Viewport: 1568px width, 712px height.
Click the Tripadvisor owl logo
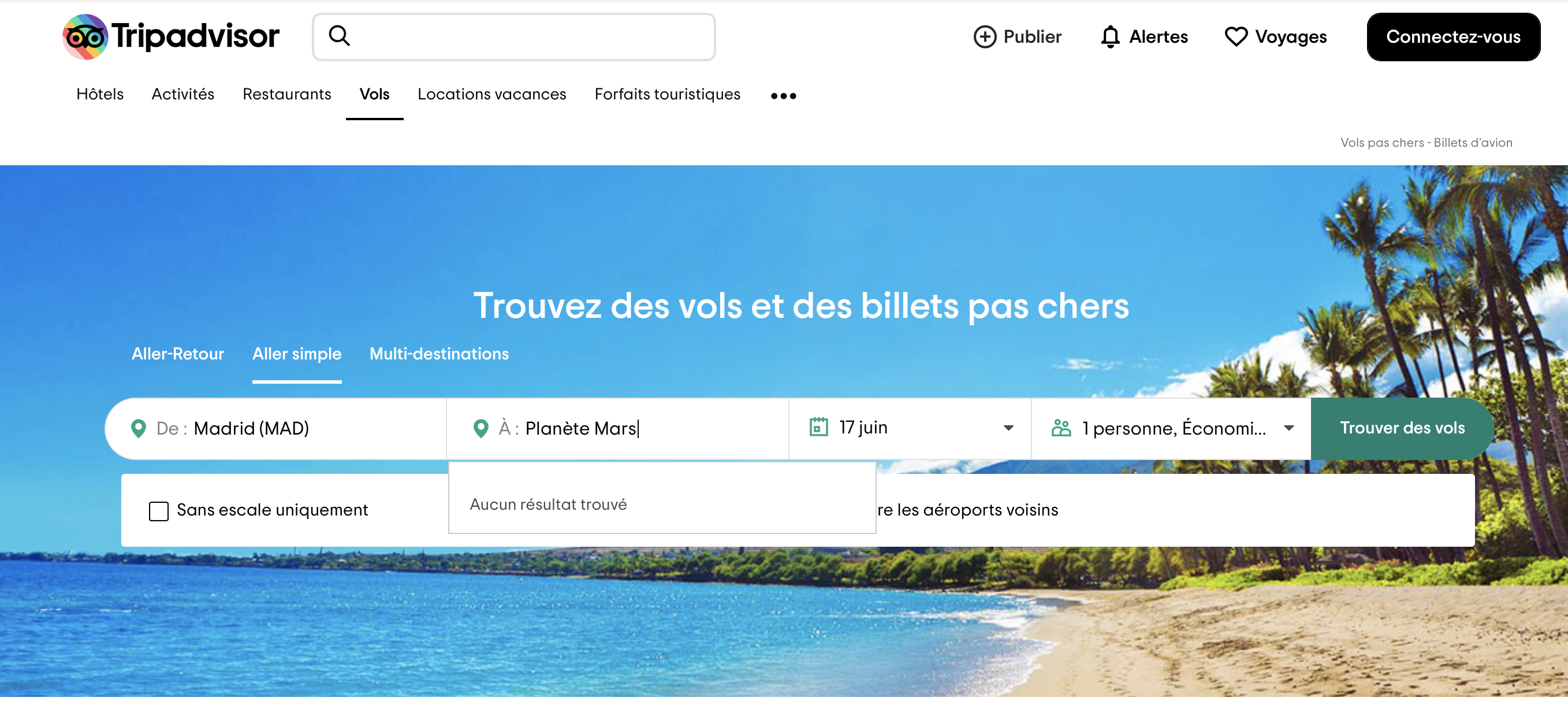(x=85, y=36)
